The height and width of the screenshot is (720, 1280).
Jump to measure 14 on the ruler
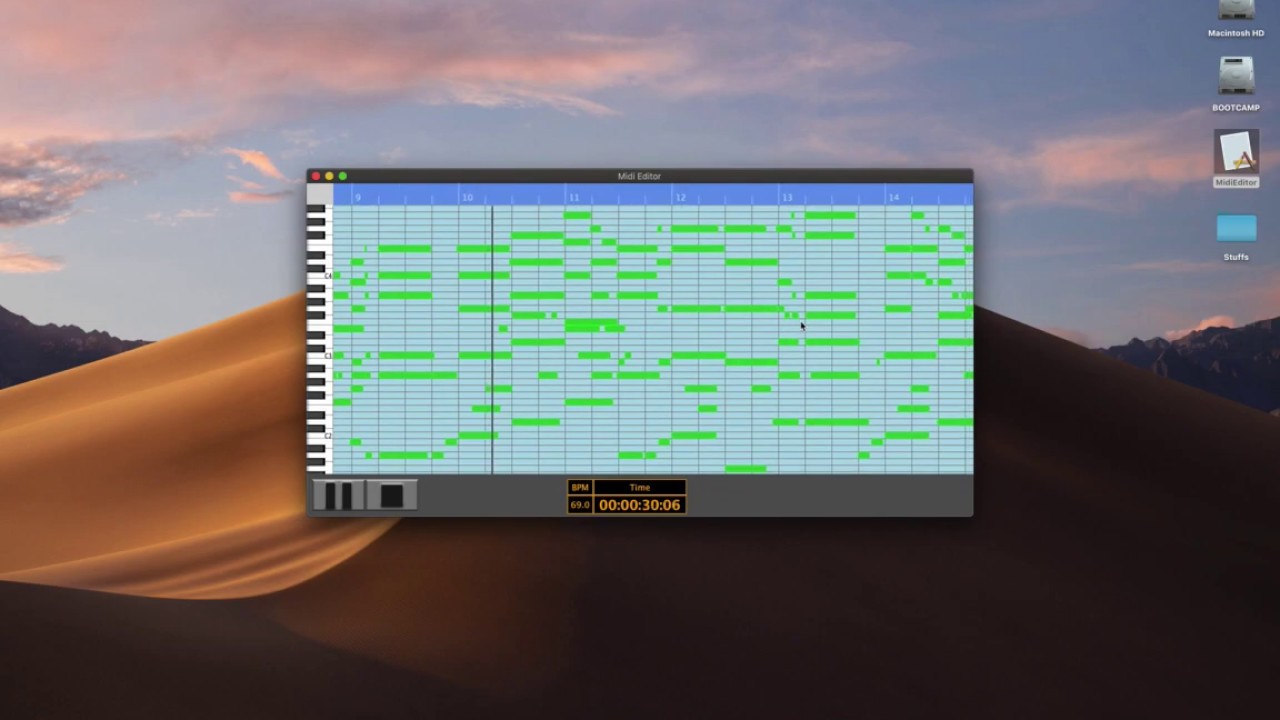894,197
